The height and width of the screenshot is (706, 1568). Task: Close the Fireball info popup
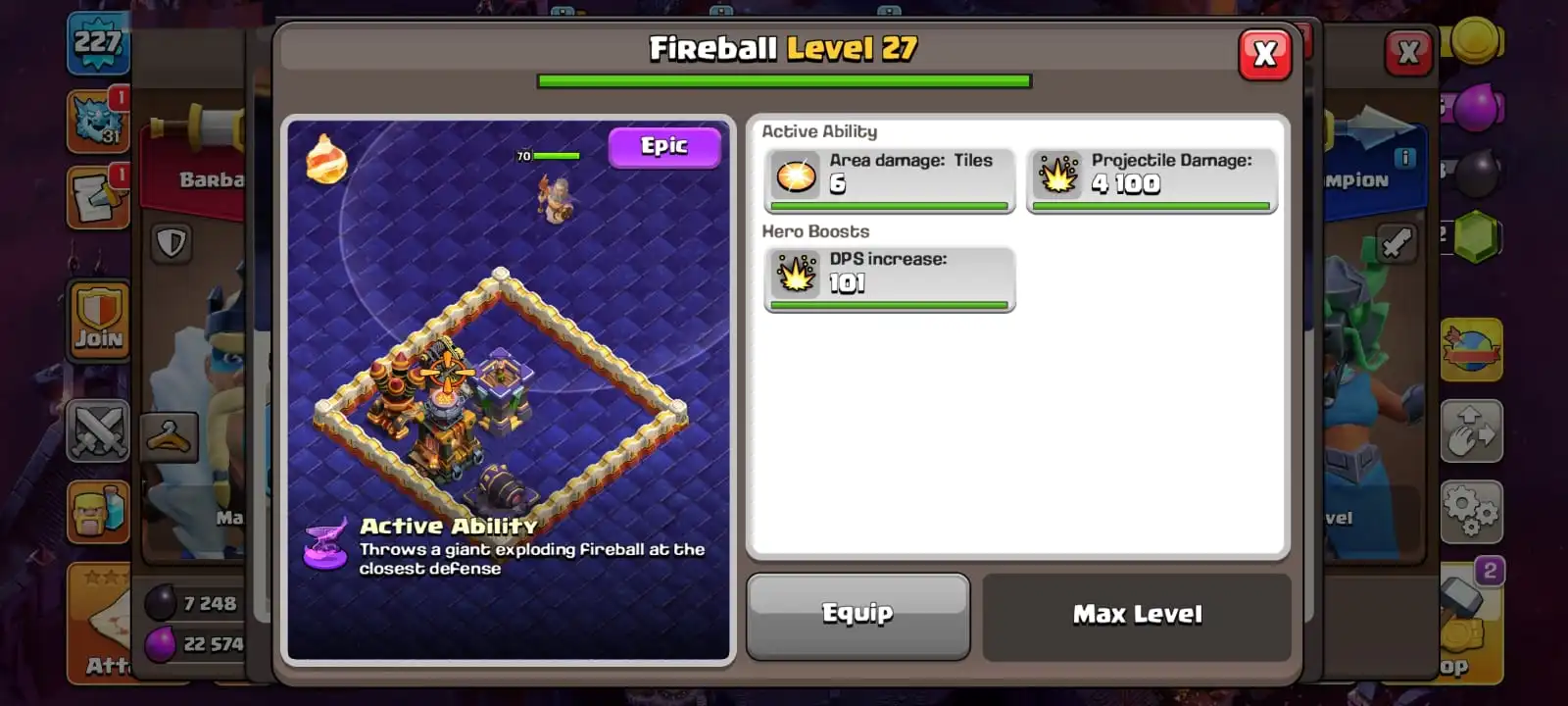[1265, 54]
